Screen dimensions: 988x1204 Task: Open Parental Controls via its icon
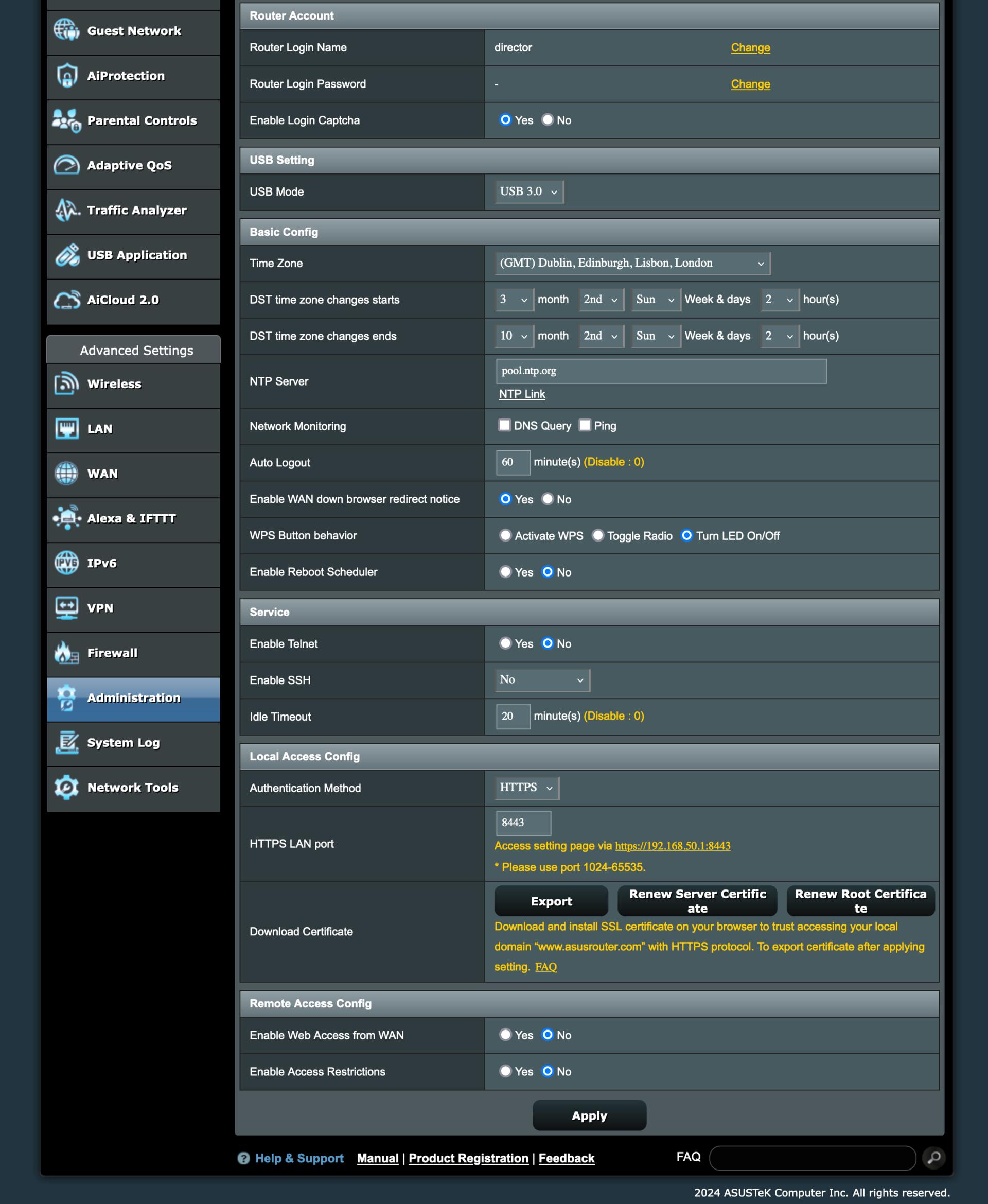(66, 120)
